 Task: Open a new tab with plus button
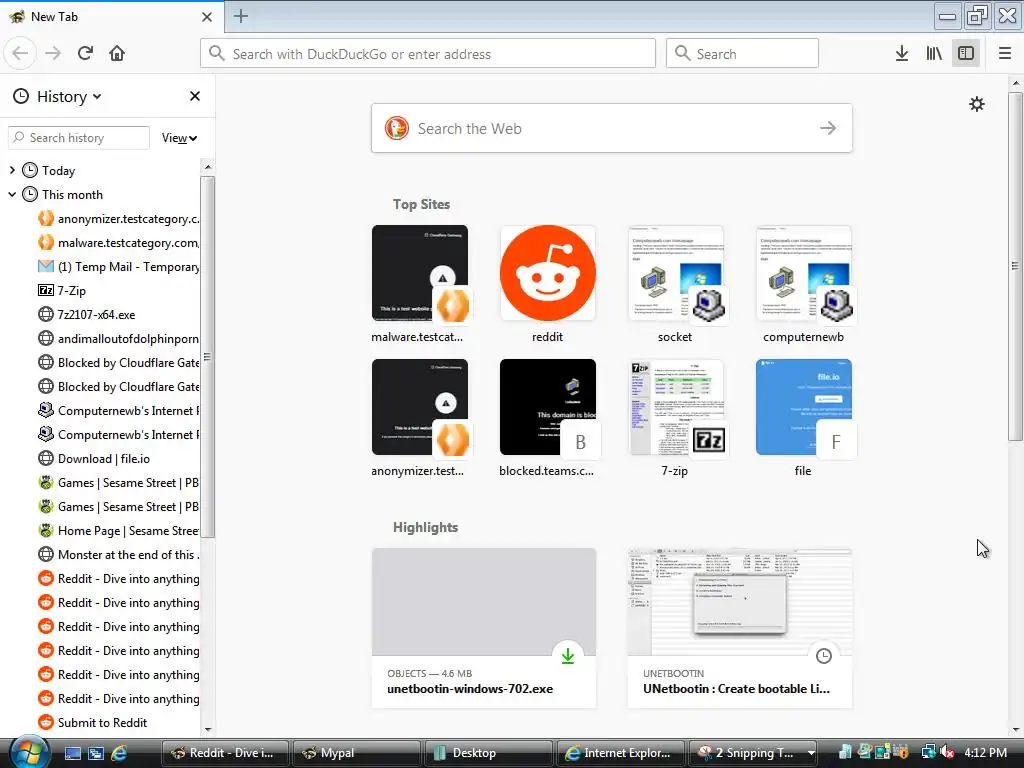pos(241,16)
